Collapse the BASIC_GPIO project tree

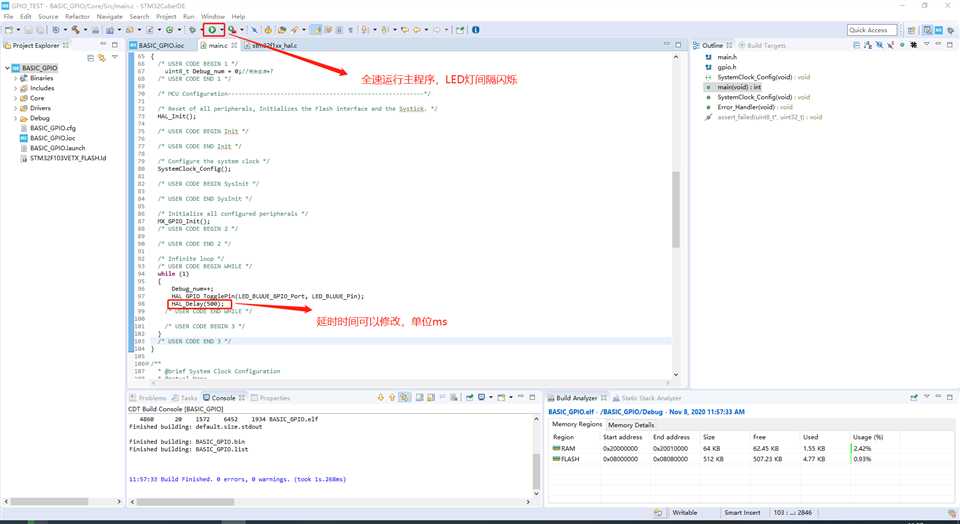(7, 68)
